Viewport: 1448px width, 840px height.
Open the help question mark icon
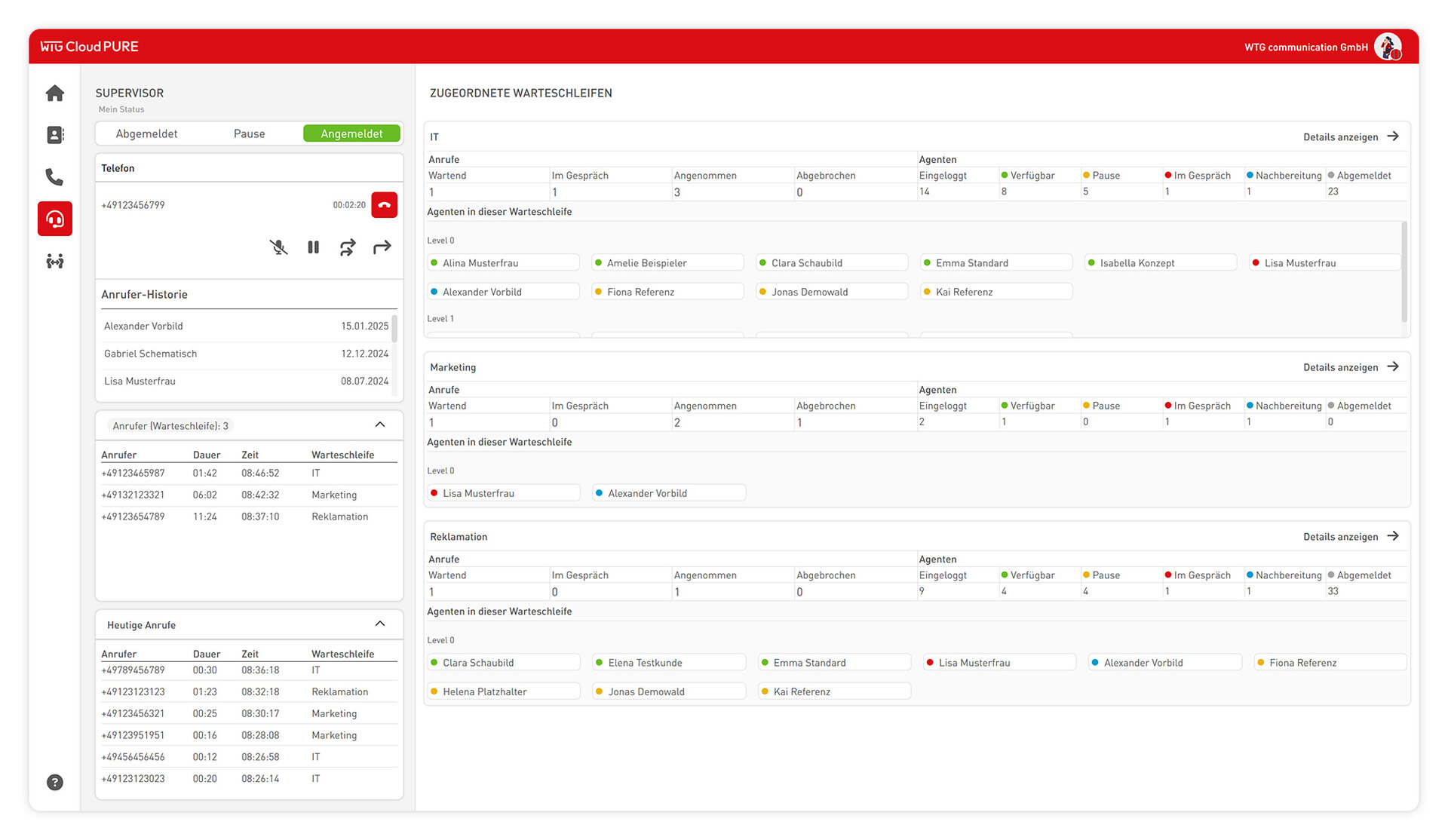pos(55,783)
